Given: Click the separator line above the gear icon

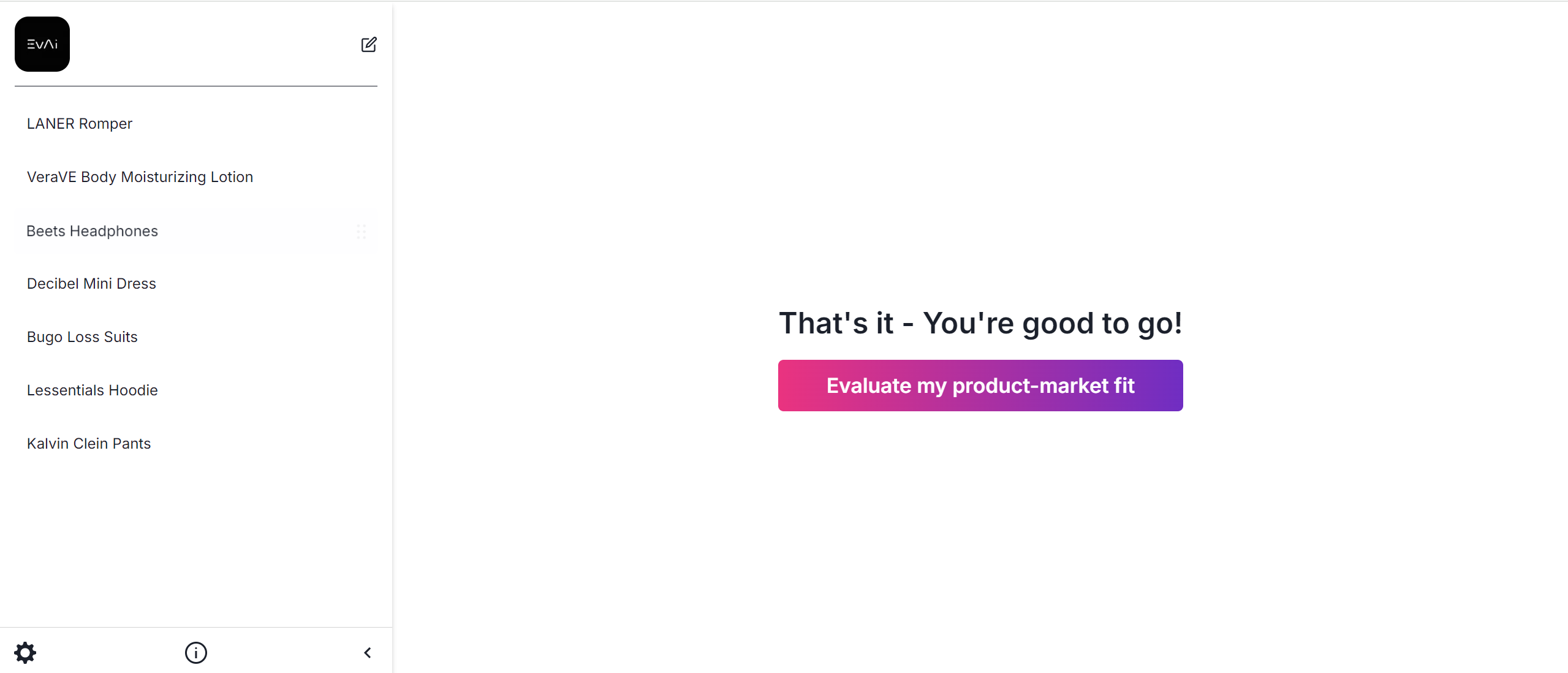Looking at the screenshot, I should 196,627.
